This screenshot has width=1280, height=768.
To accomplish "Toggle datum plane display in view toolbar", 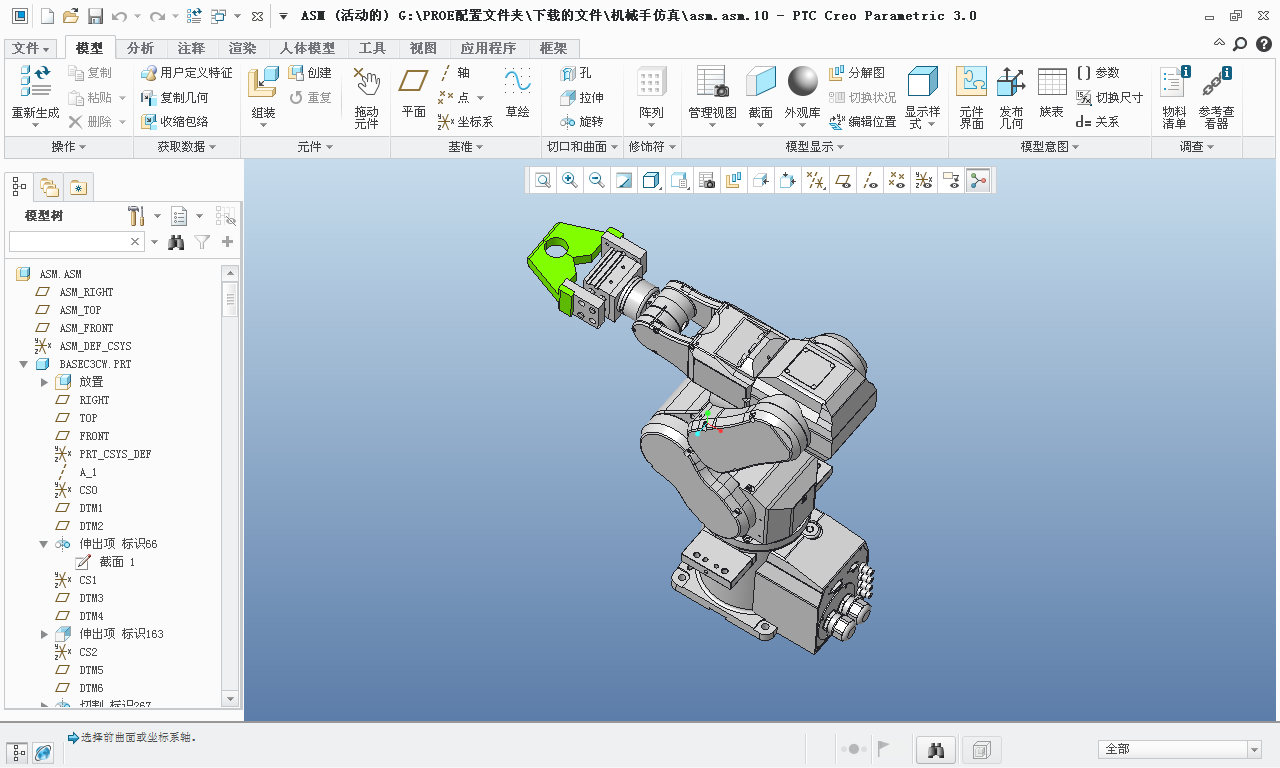I will [x=843, y=180].
